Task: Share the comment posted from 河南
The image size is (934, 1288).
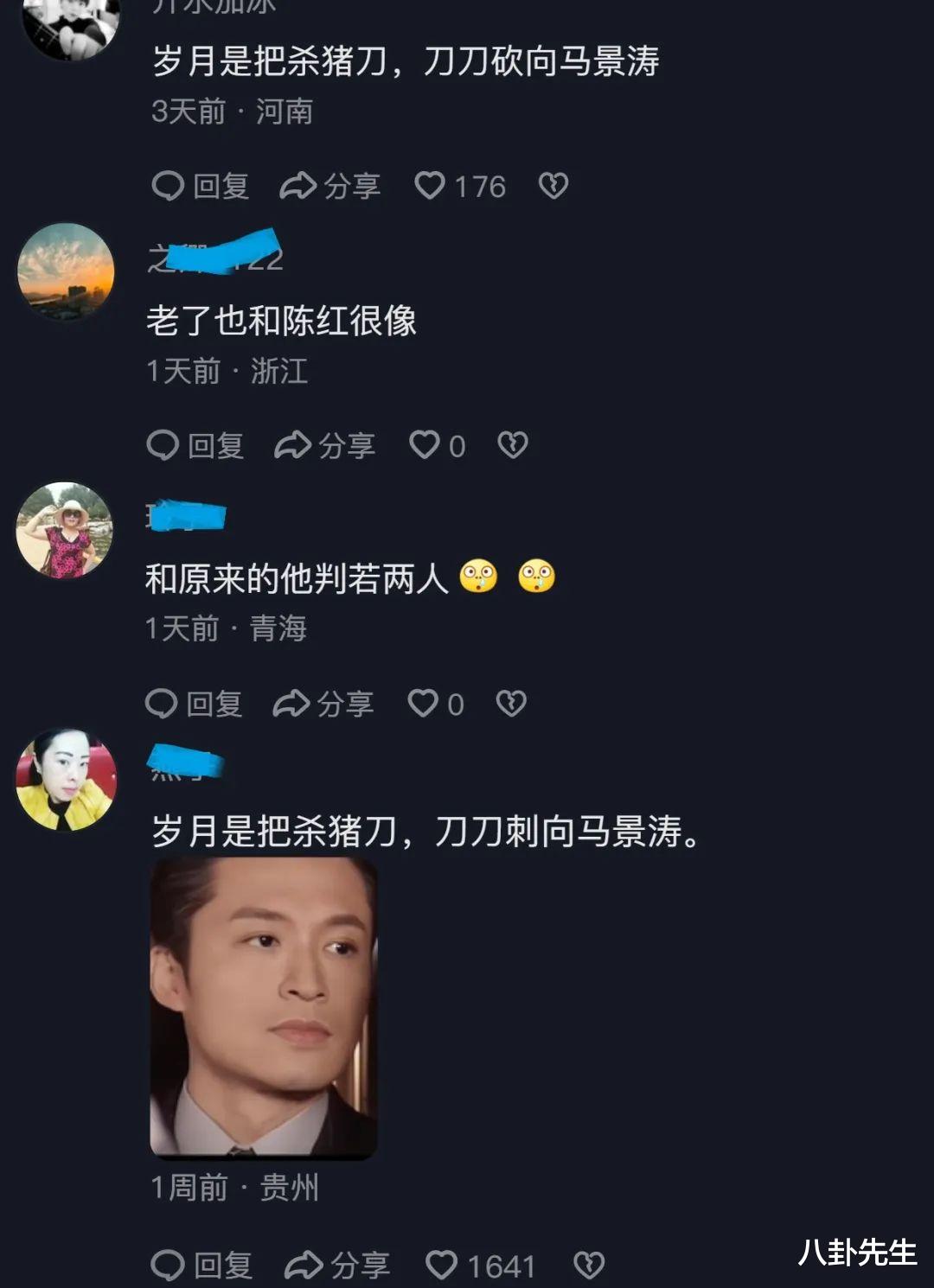Action: point(329,186)
